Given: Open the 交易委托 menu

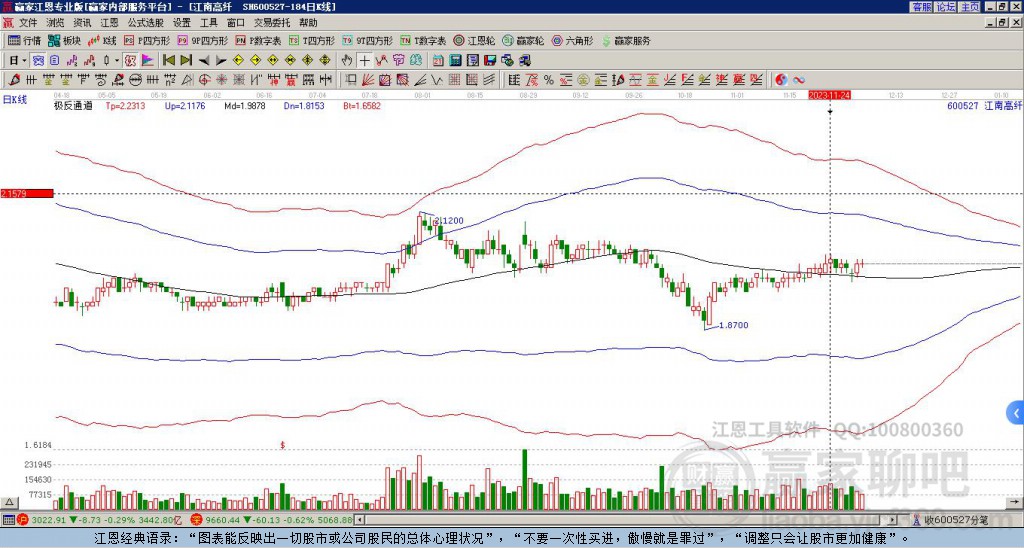Looking at the screenshot, I should 272,23.
